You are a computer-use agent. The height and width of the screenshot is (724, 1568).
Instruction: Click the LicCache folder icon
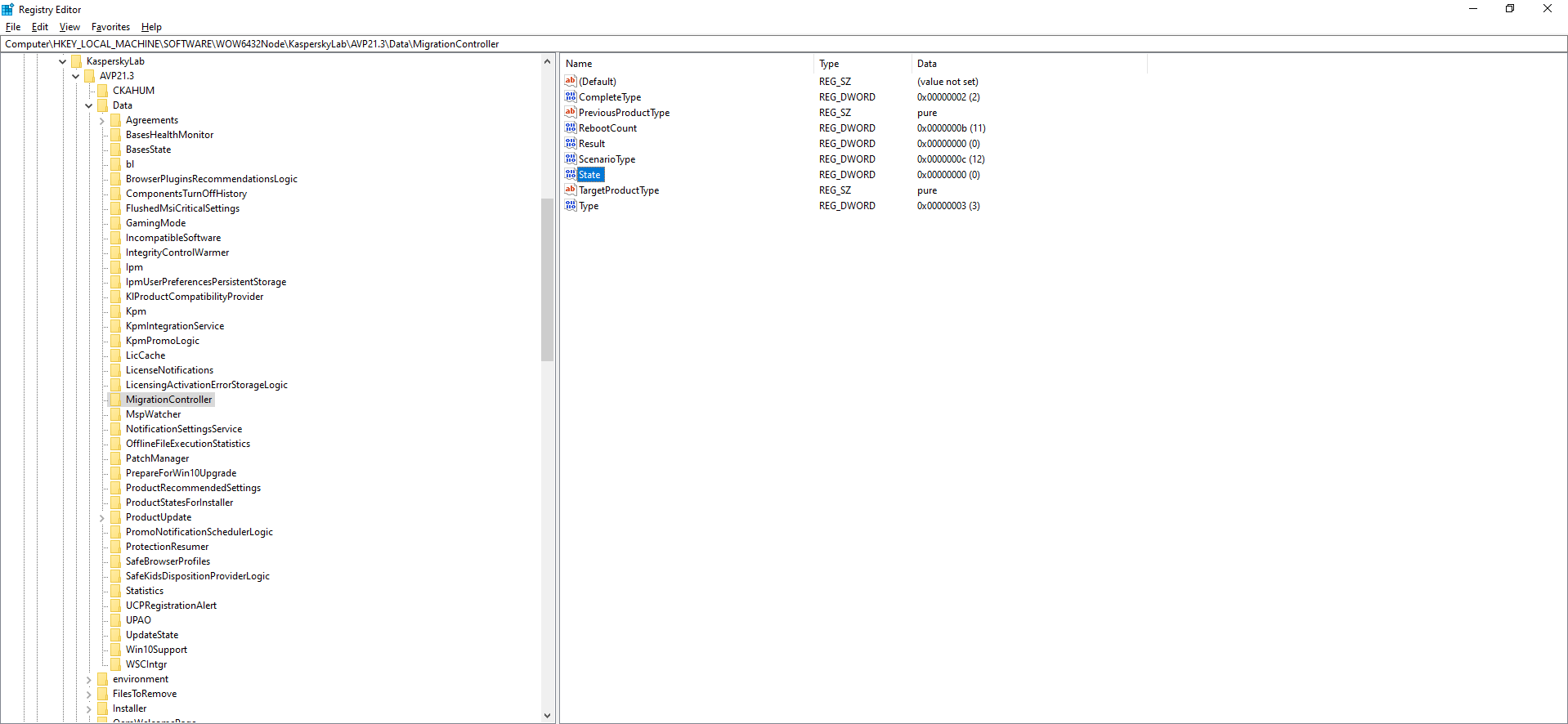click(x=116, y=355)
